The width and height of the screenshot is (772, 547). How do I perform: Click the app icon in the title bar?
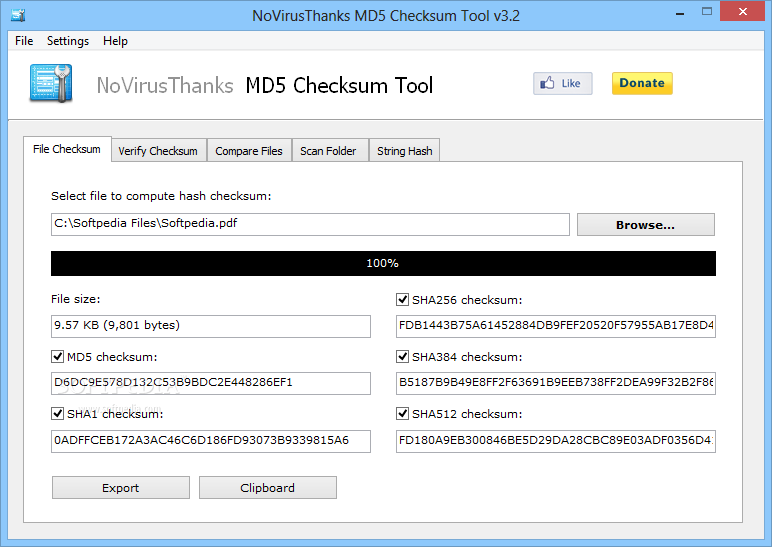[x=18, y=15]
